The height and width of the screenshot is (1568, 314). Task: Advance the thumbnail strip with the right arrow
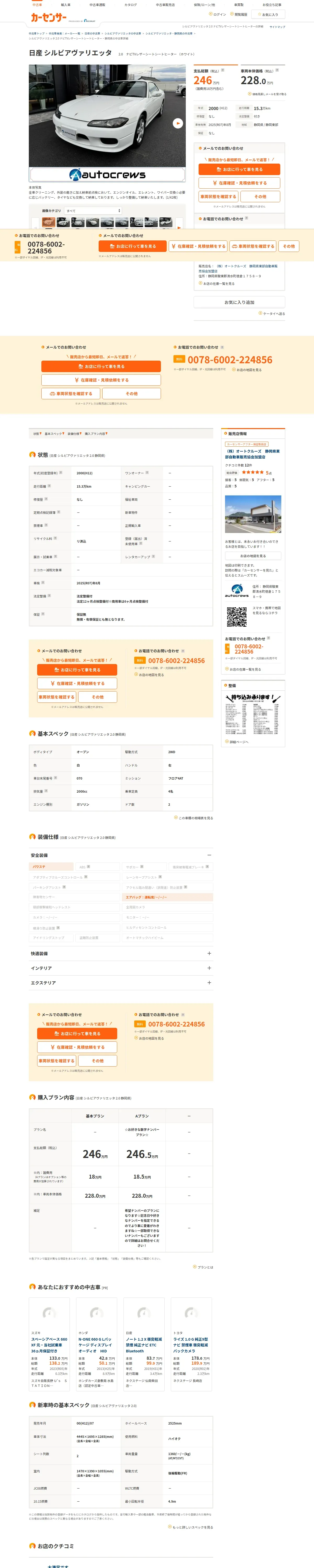tap(179, 227)
